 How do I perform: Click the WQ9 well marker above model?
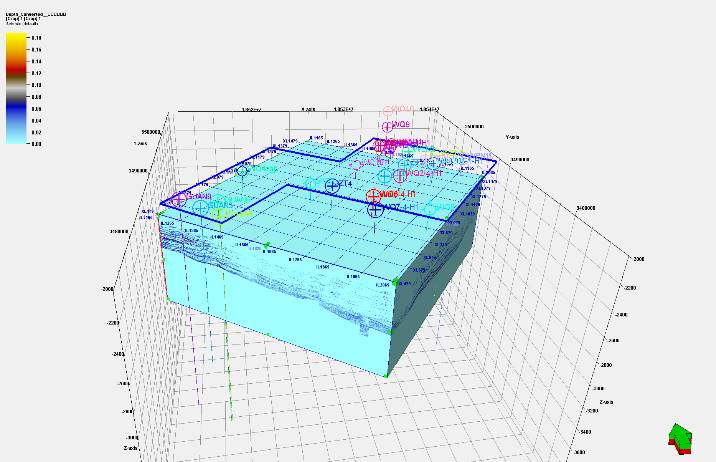point(386,126)
